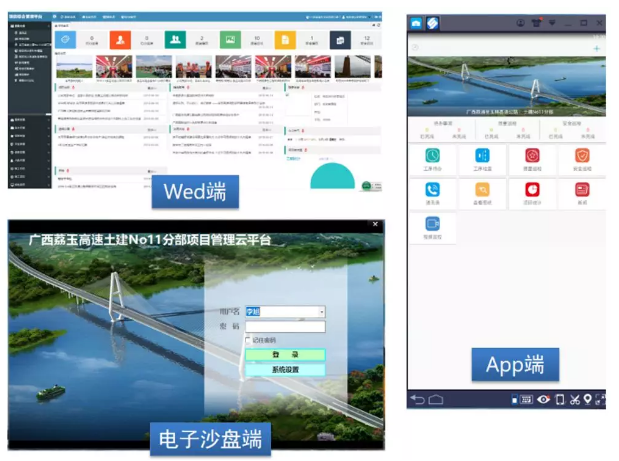Open the red star quality inspection icon
This screenshot has height=461, width=619.
click(x=532, y=155)
